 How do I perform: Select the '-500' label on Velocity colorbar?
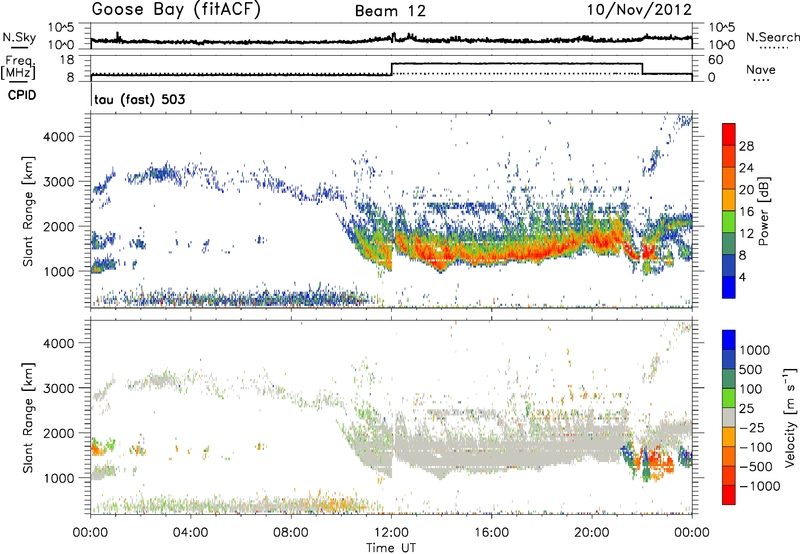click(x=755, y=466)
